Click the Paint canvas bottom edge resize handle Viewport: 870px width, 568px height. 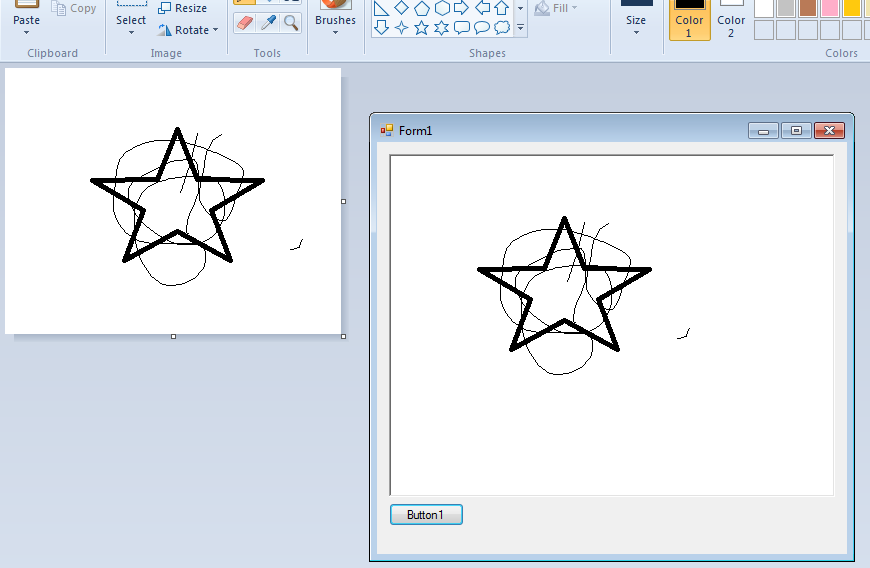click(x=174, y=336)
